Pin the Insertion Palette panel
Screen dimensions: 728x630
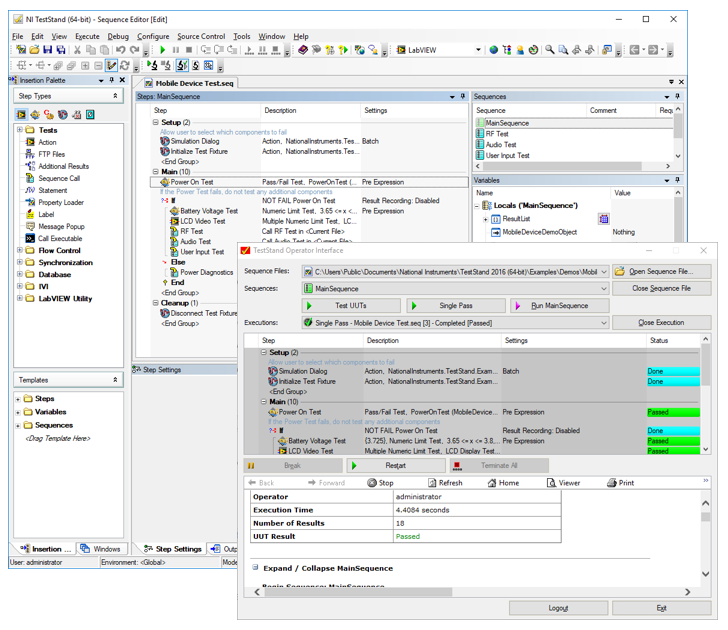point(113,81)
